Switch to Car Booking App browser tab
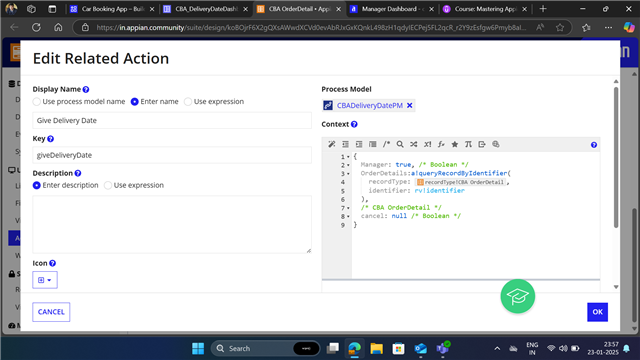 112,9
